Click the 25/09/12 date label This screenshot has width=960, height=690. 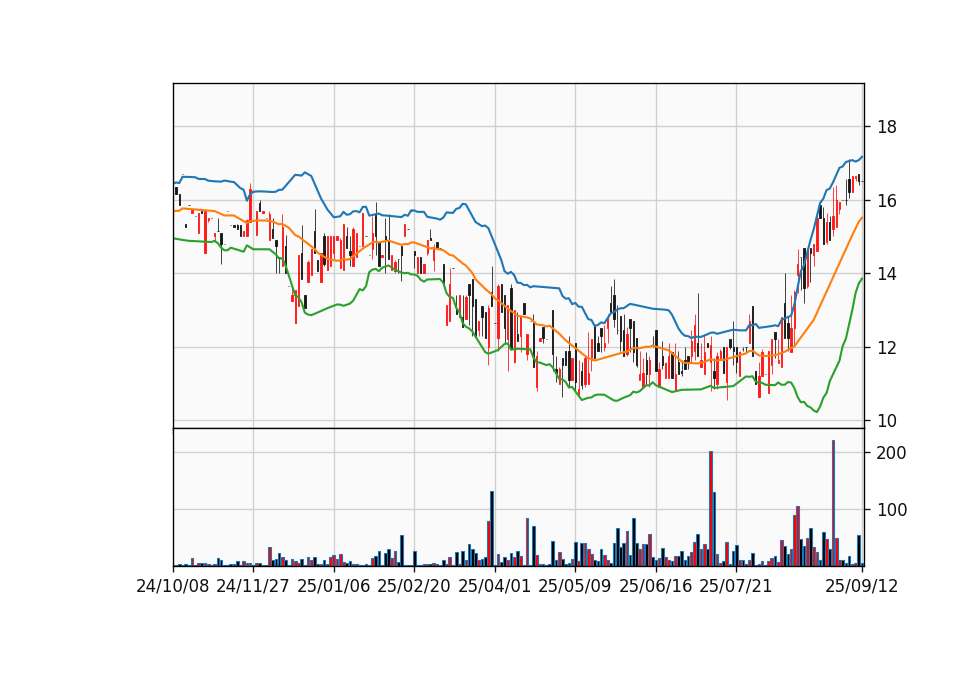(x=862, y=586)
